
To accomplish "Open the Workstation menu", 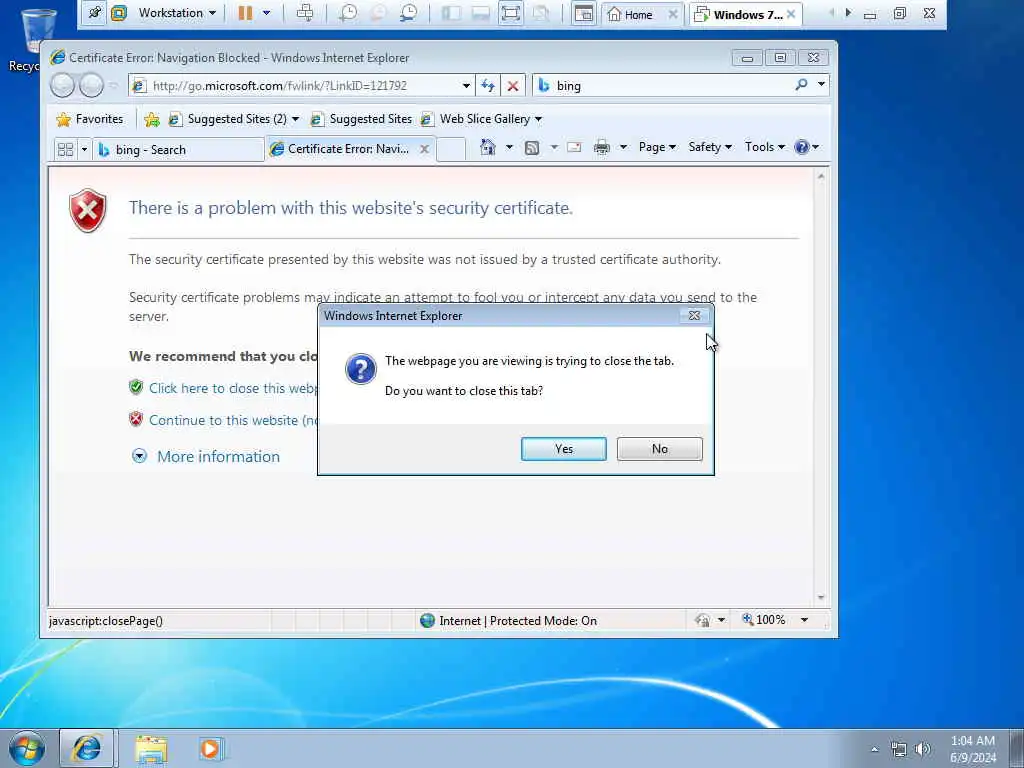I will click(176, 13).
